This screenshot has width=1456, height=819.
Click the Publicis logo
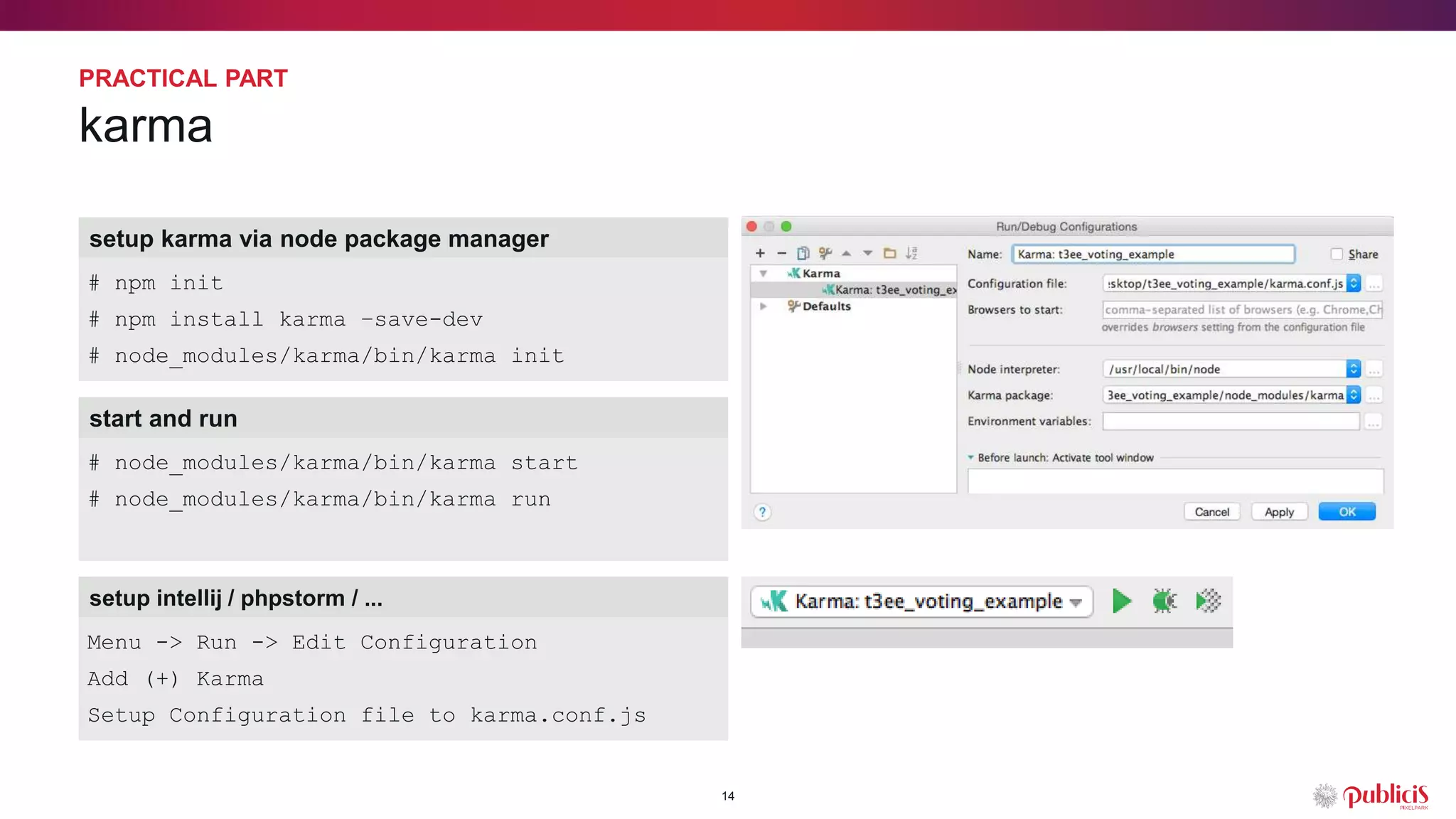(1371, 796)
